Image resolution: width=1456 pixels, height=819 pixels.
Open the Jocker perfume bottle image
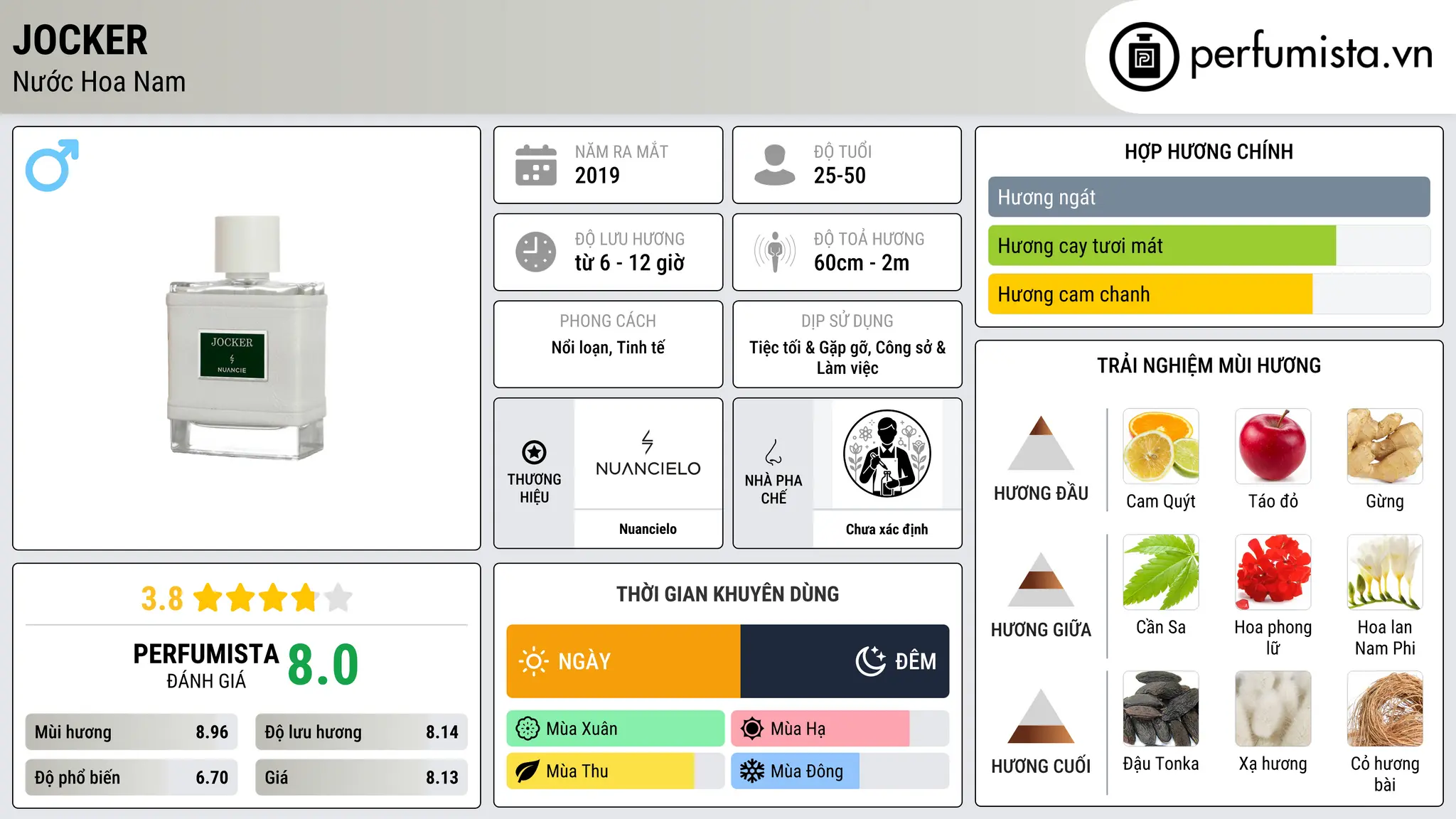tap(247, 337)
